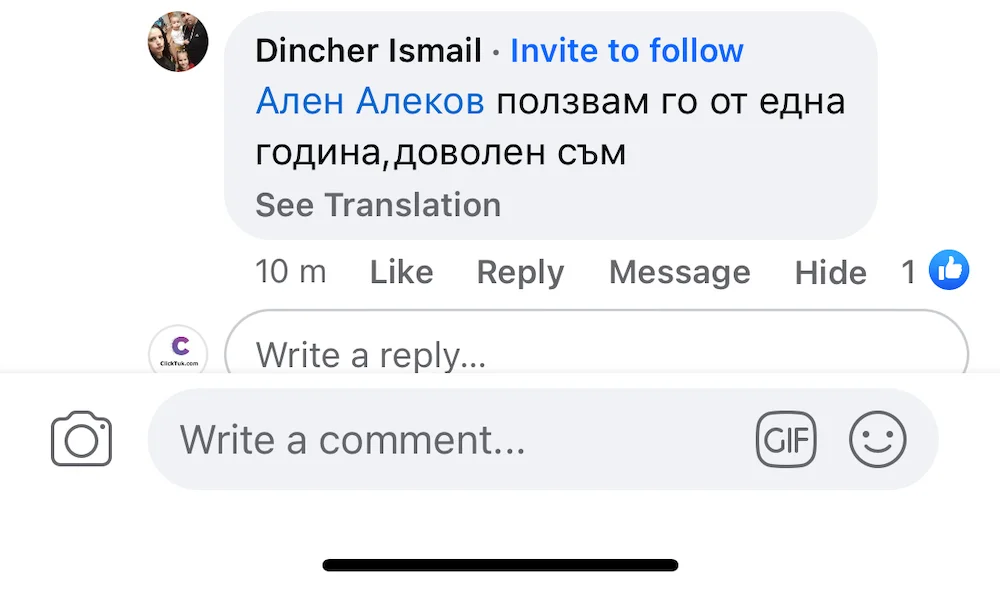Screen dimensions: 1000x592
Task: Reply to Dincher Ismail's comment
Action: pyautogui.click(x=520, y=272)
